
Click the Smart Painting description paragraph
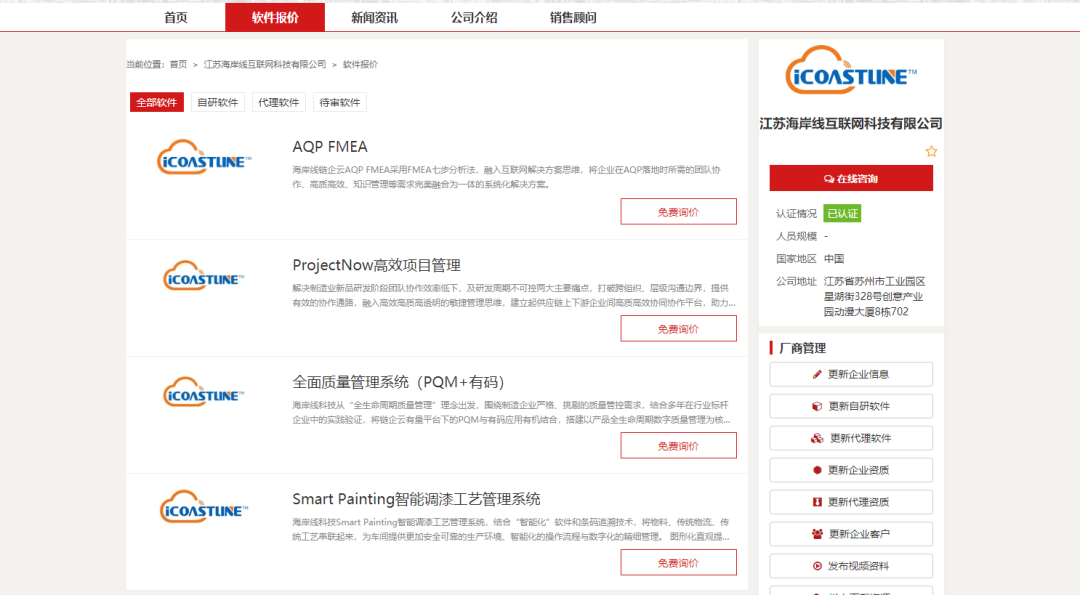click(510, 530)
